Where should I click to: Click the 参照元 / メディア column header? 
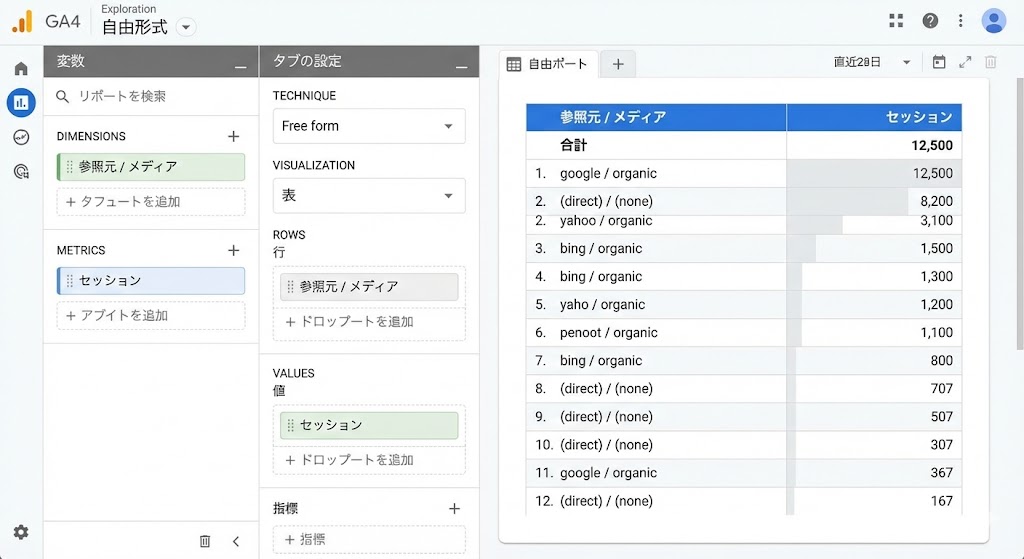pyautogui.click(x=656, y=117)
